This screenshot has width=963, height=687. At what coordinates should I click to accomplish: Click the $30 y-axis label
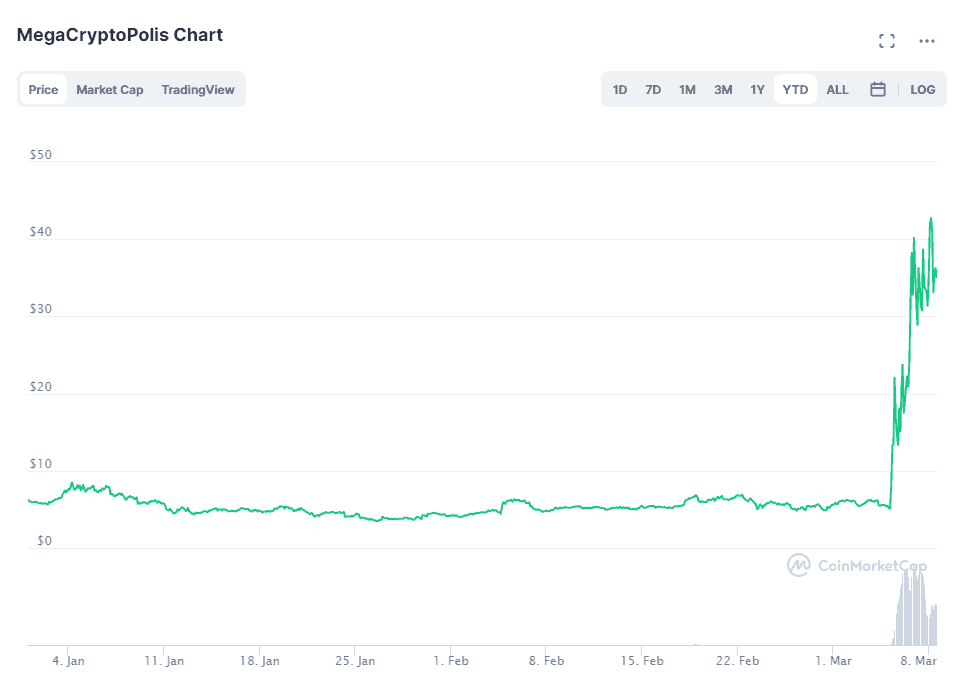[41, 309]
